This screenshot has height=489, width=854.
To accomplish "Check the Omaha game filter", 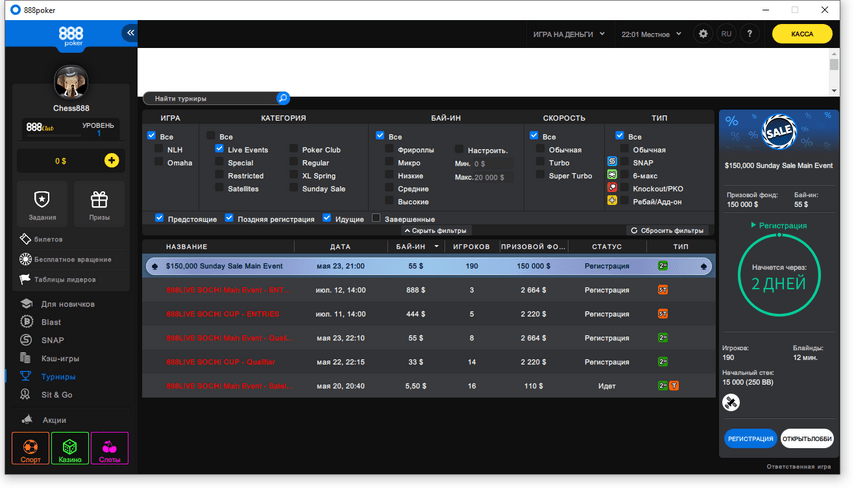I will click(158, 162).
